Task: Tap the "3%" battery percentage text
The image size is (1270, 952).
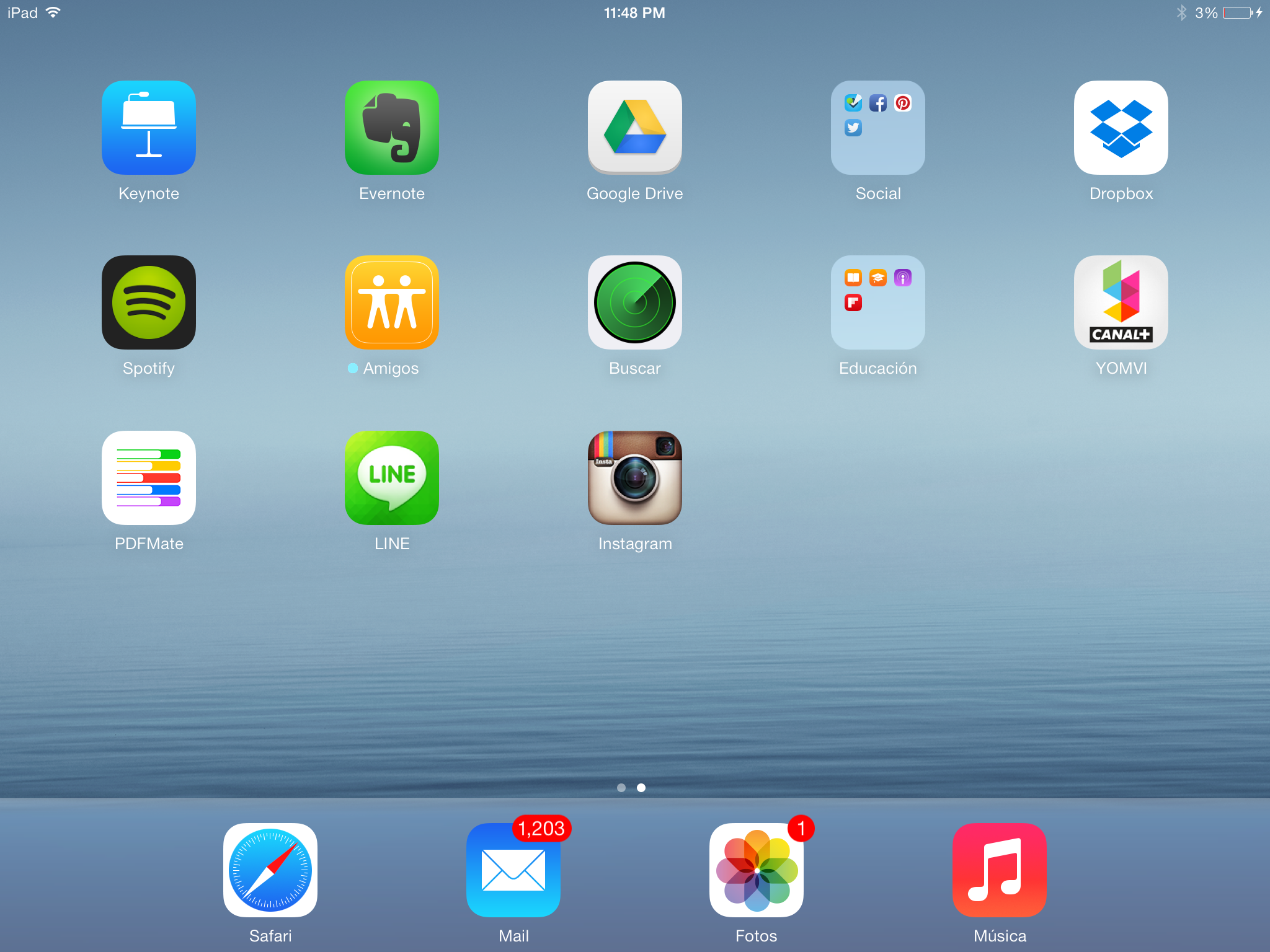Action: tap(1206, 13)
